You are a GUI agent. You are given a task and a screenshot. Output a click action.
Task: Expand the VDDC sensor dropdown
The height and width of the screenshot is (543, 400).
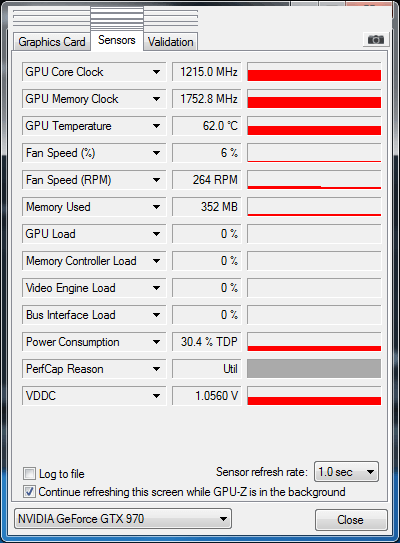[157, 396]
